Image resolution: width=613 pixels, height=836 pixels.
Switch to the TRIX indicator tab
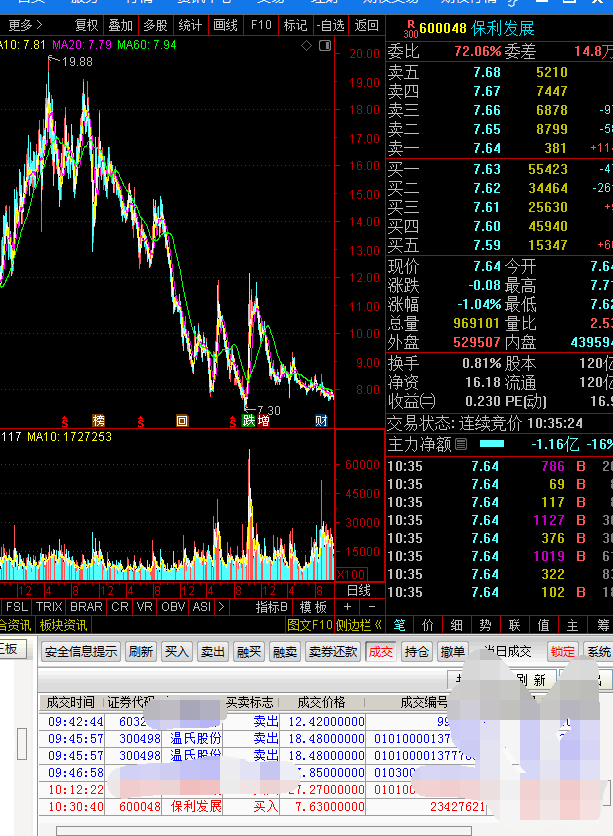[x=49, y=607]
